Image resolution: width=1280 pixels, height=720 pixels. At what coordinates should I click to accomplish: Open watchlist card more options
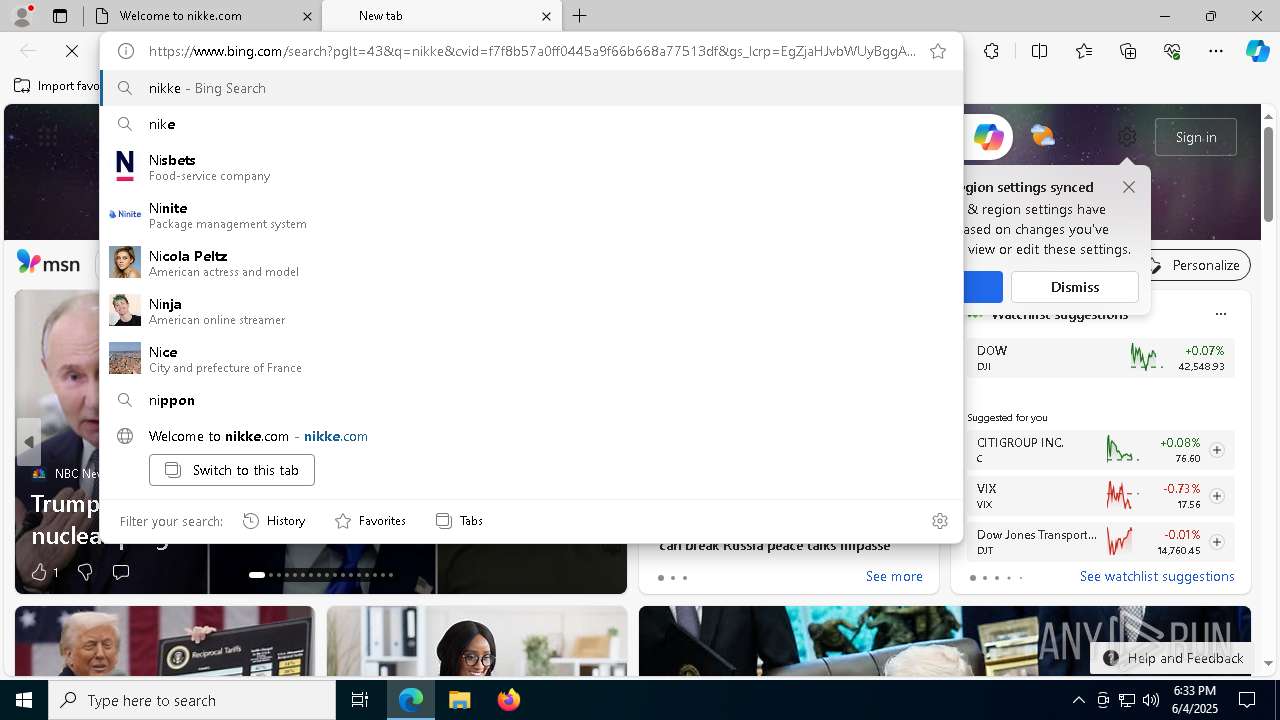[x=1220, y=314]
